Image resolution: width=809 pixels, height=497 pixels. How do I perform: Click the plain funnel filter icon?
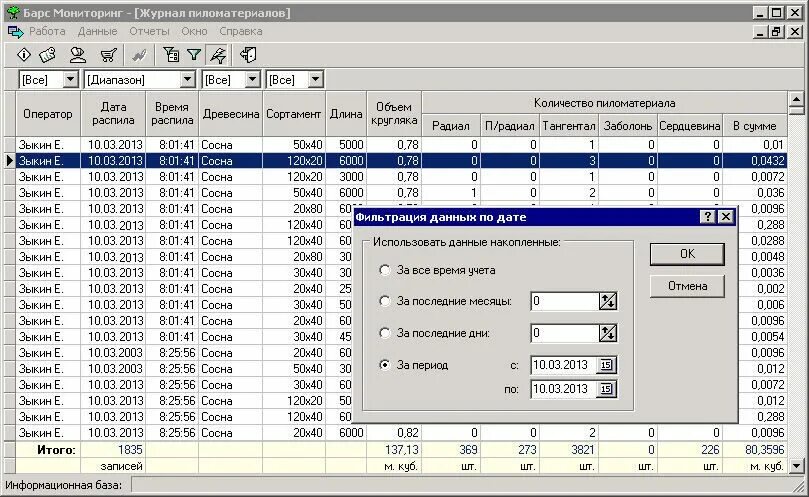coord(193,55)
